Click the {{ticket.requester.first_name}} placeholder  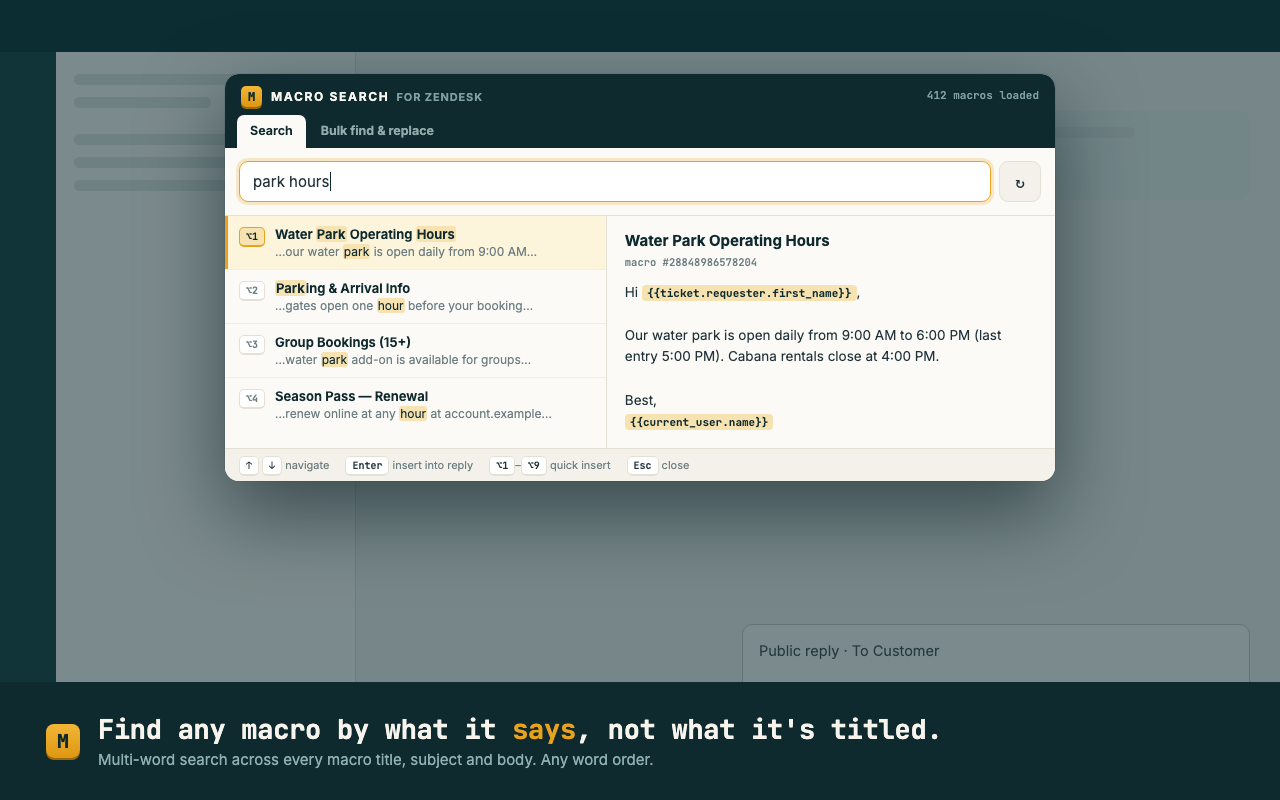(x=749, y=293)
